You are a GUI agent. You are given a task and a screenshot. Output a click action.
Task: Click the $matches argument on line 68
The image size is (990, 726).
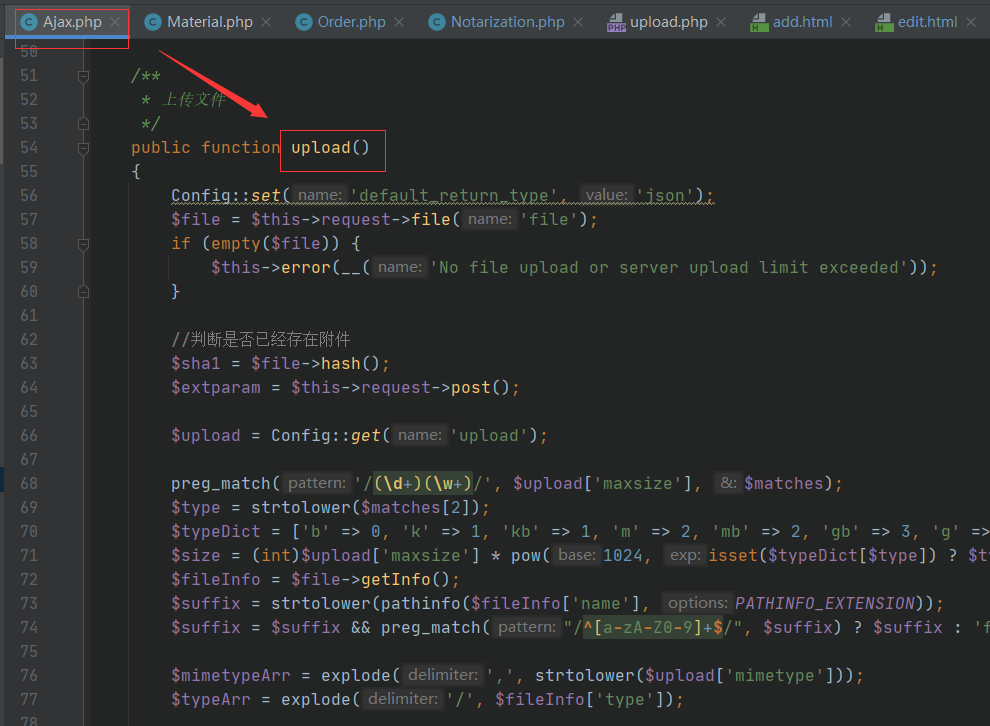[x=784, y=484]
